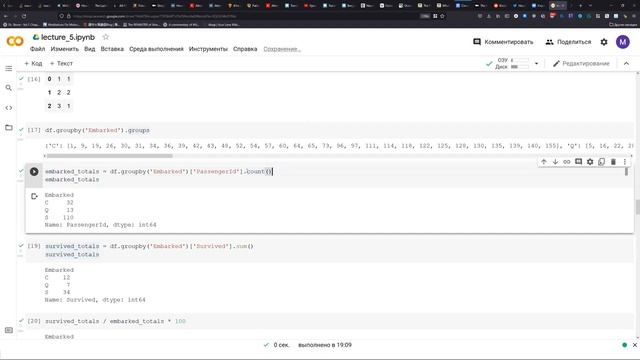Open the Инструменты menu

208,49
